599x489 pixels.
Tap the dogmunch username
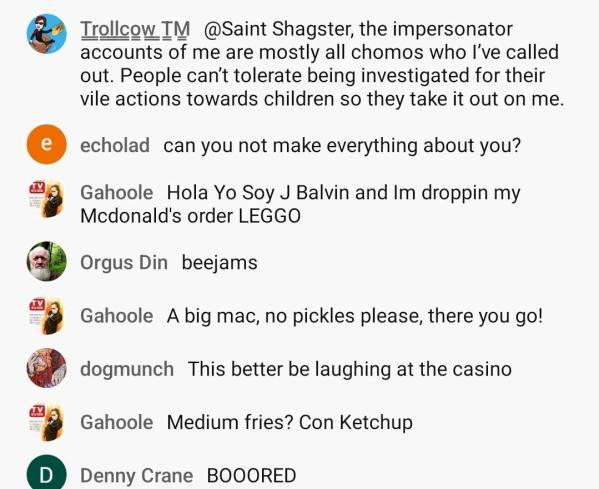[127, 369]
